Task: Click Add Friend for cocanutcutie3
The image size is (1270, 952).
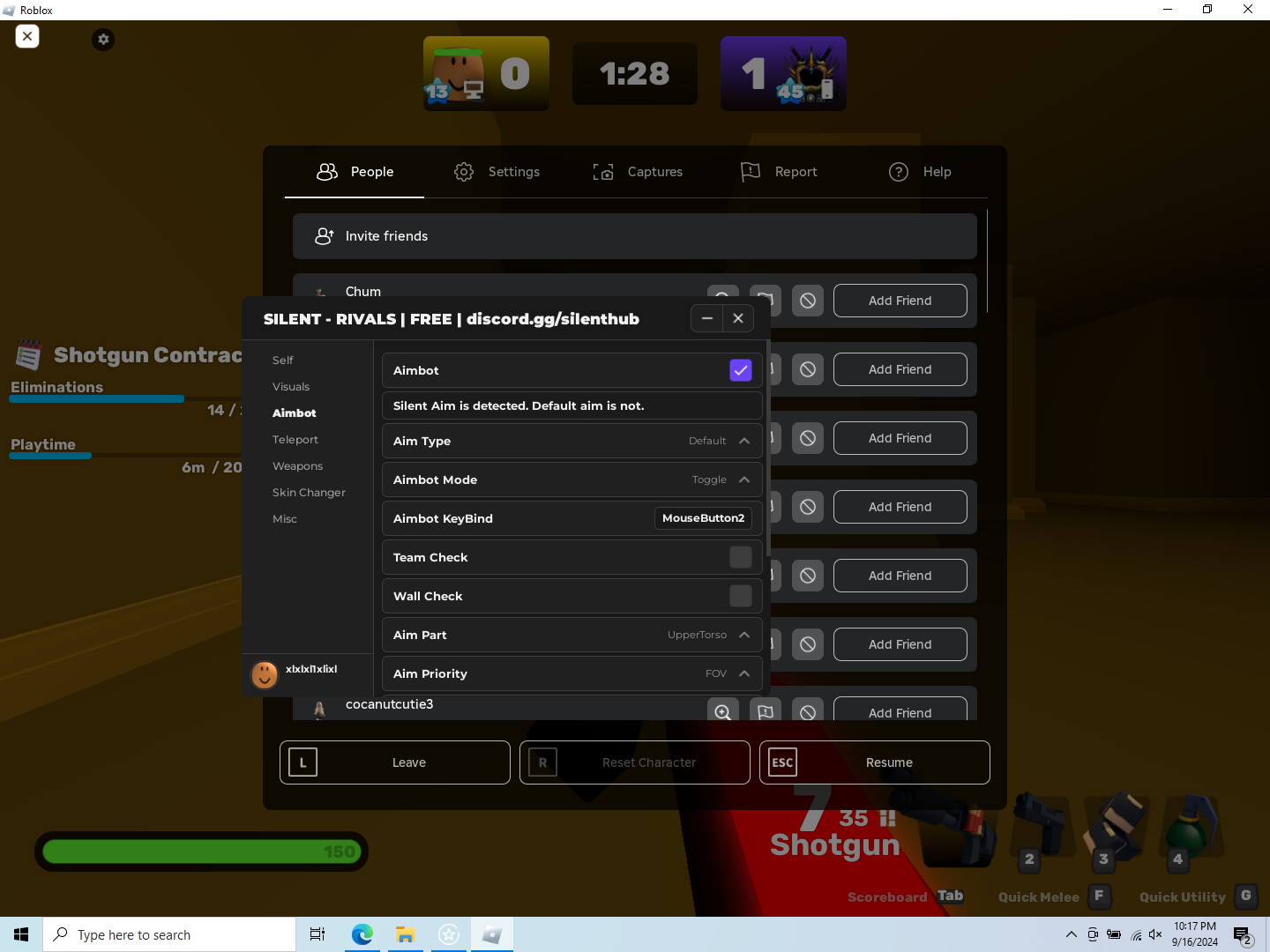Action: tap(900, 710)
